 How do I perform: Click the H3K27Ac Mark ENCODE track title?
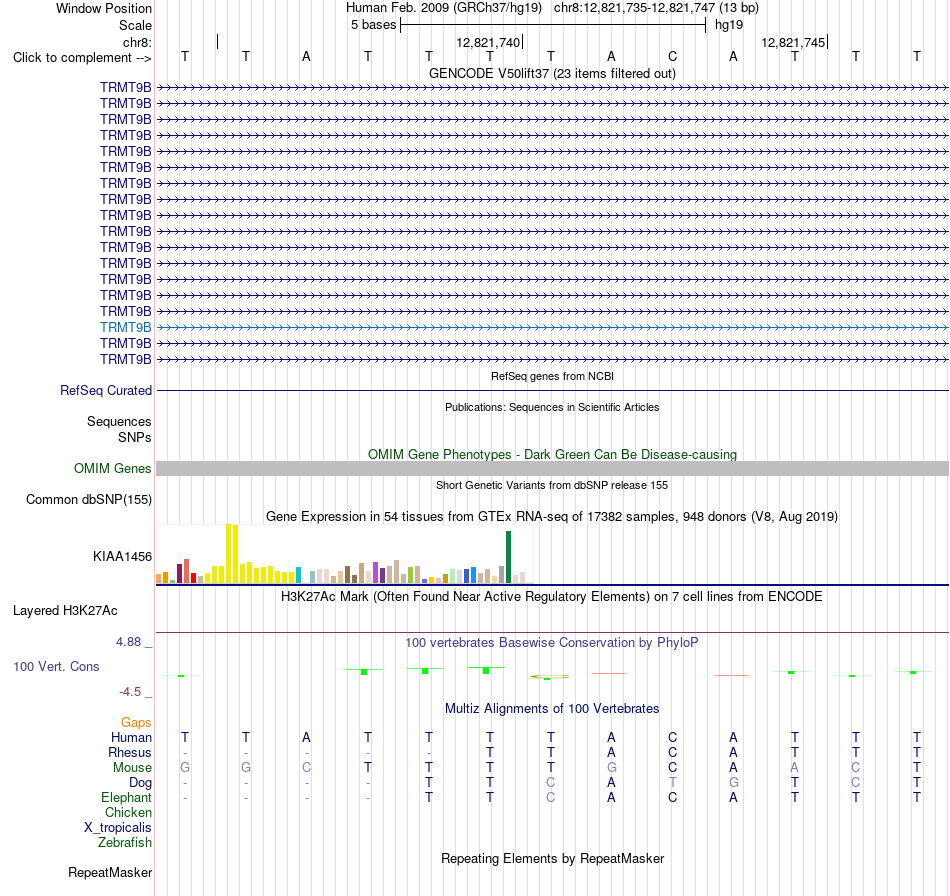click(551, 596)
